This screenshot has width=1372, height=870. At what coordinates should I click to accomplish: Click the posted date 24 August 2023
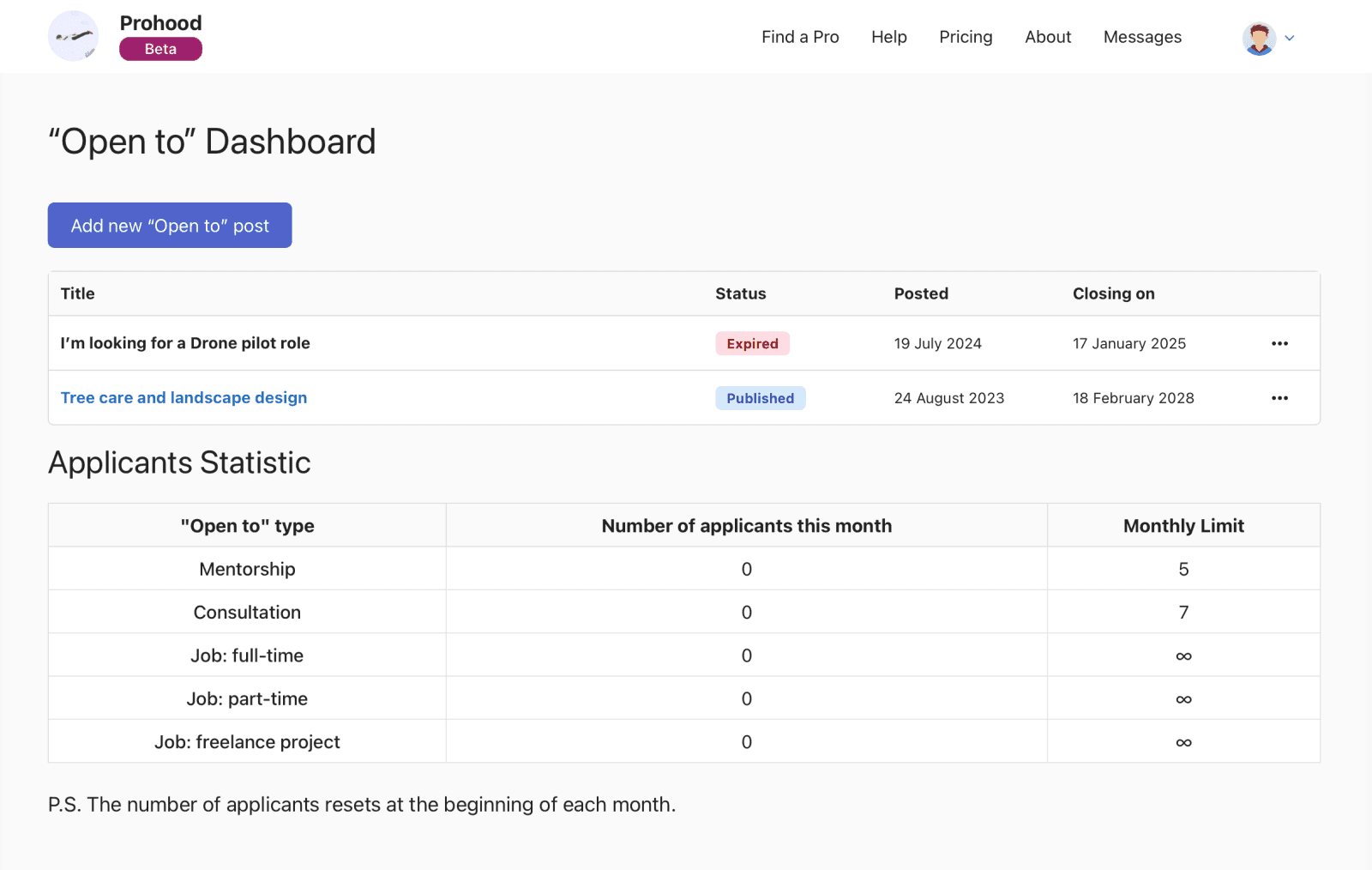948,398
